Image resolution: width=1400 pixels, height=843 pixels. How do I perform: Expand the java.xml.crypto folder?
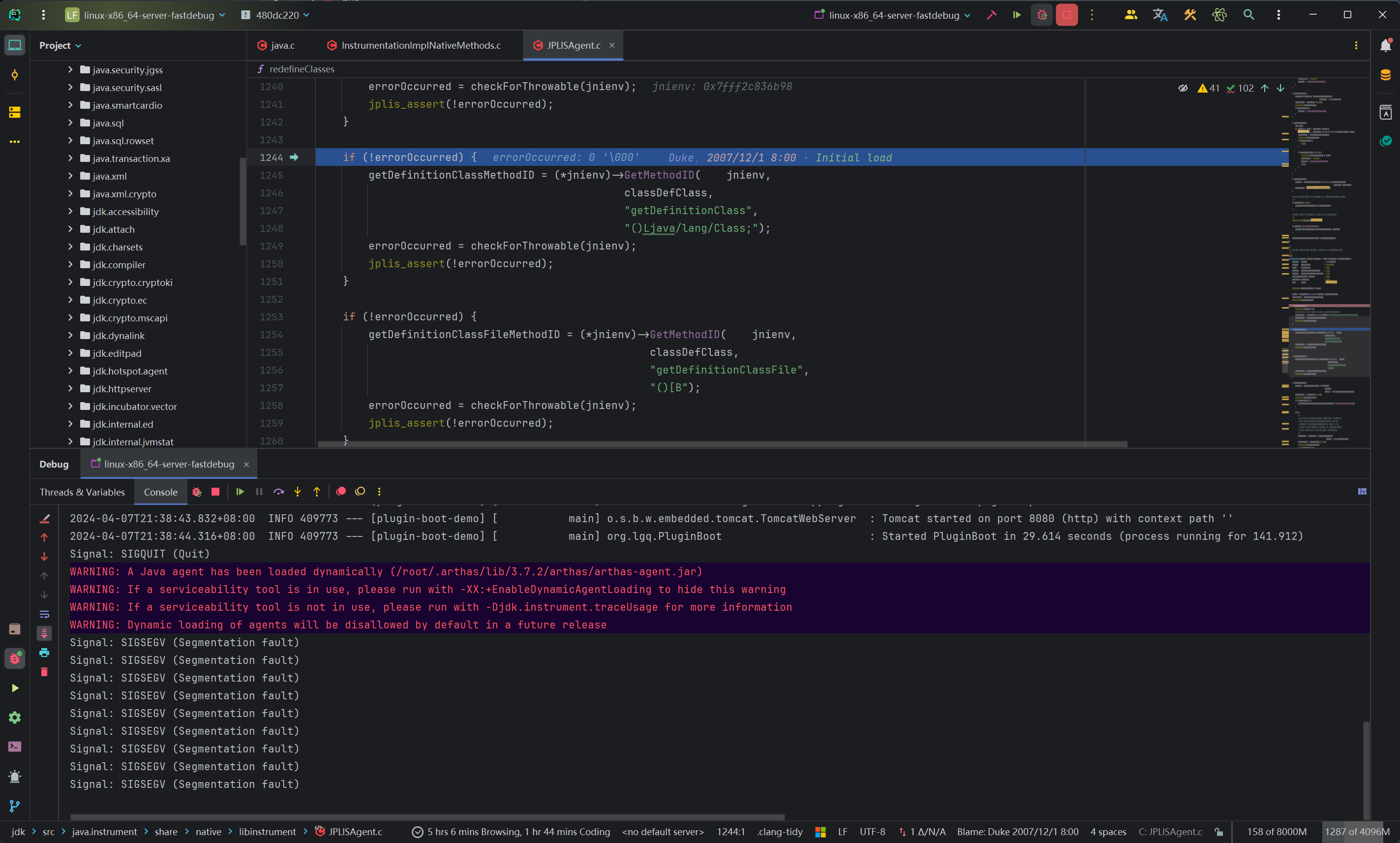tap(70, 194)
